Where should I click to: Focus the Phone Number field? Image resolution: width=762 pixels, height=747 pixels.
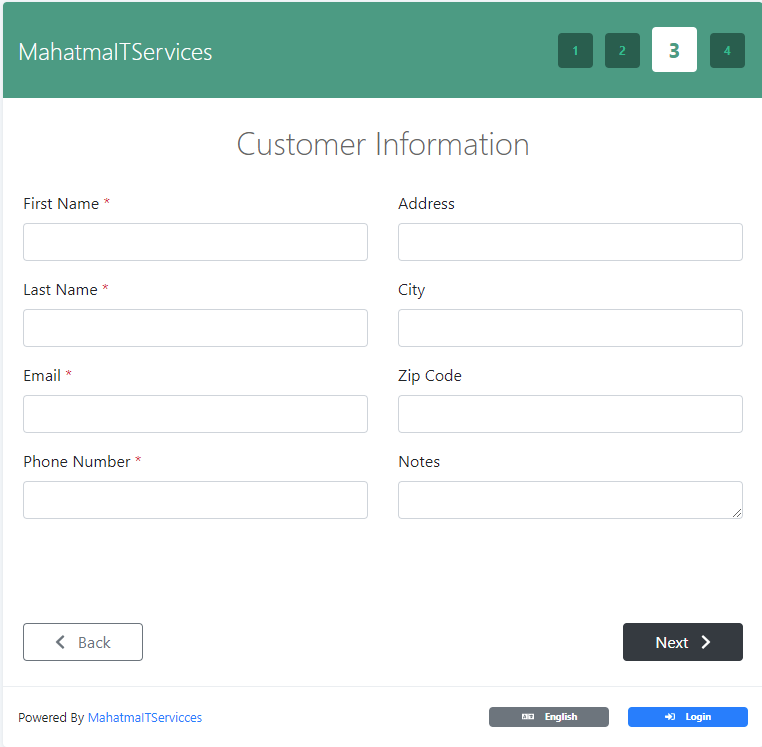pyautogui.click(x=195, y=500)
